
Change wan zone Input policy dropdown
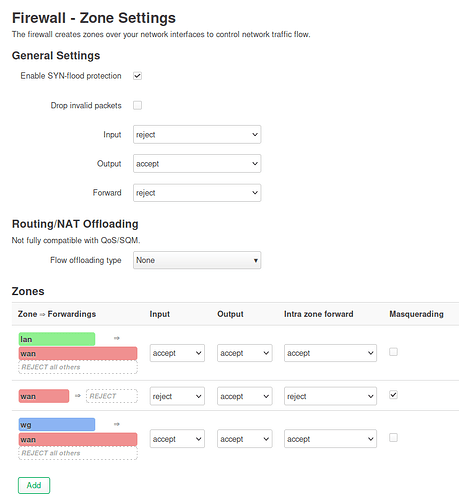[x=177, y=396]
